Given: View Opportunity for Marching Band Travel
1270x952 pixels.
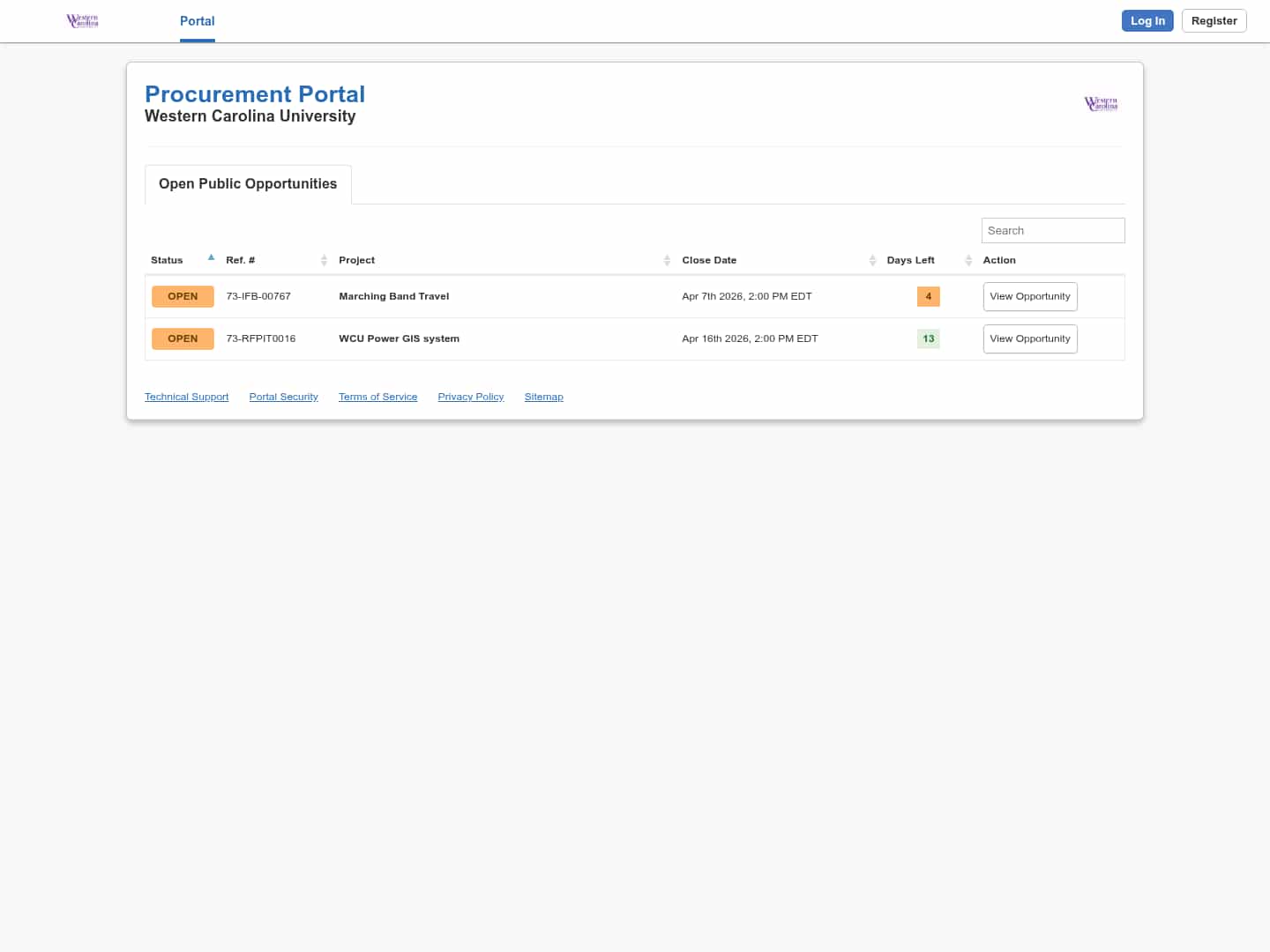Looking at the screenshot, I should (x=1029, y=296).
